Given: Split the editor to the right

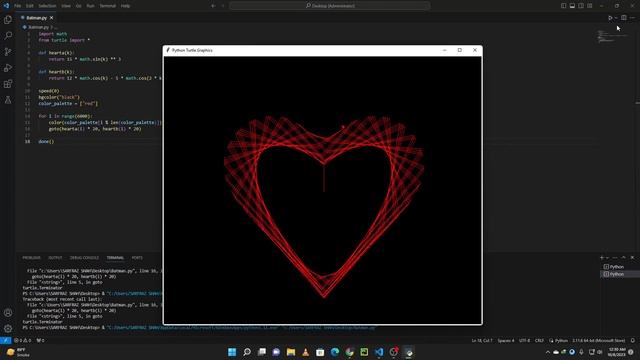Looking at the screenshot, I should (624, 18).
